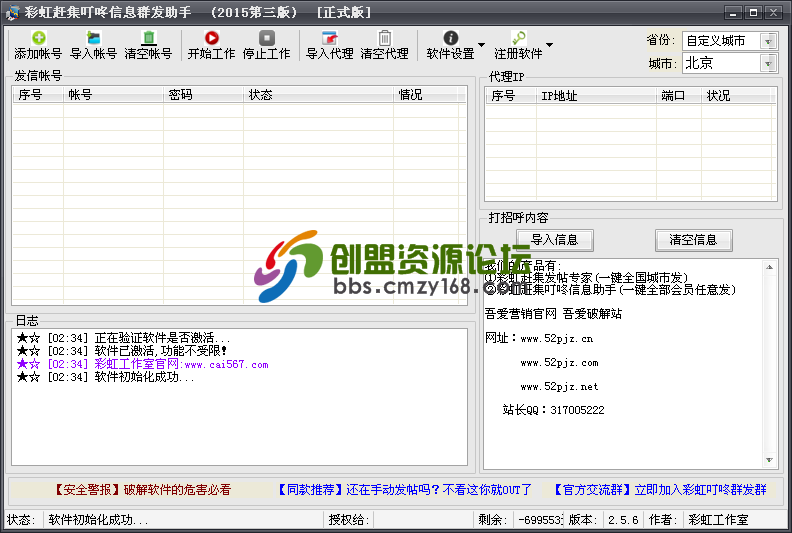The image size is (792, 533).
Task: Click 站长QQ: 317005222 text line
Action: (553, 410)
